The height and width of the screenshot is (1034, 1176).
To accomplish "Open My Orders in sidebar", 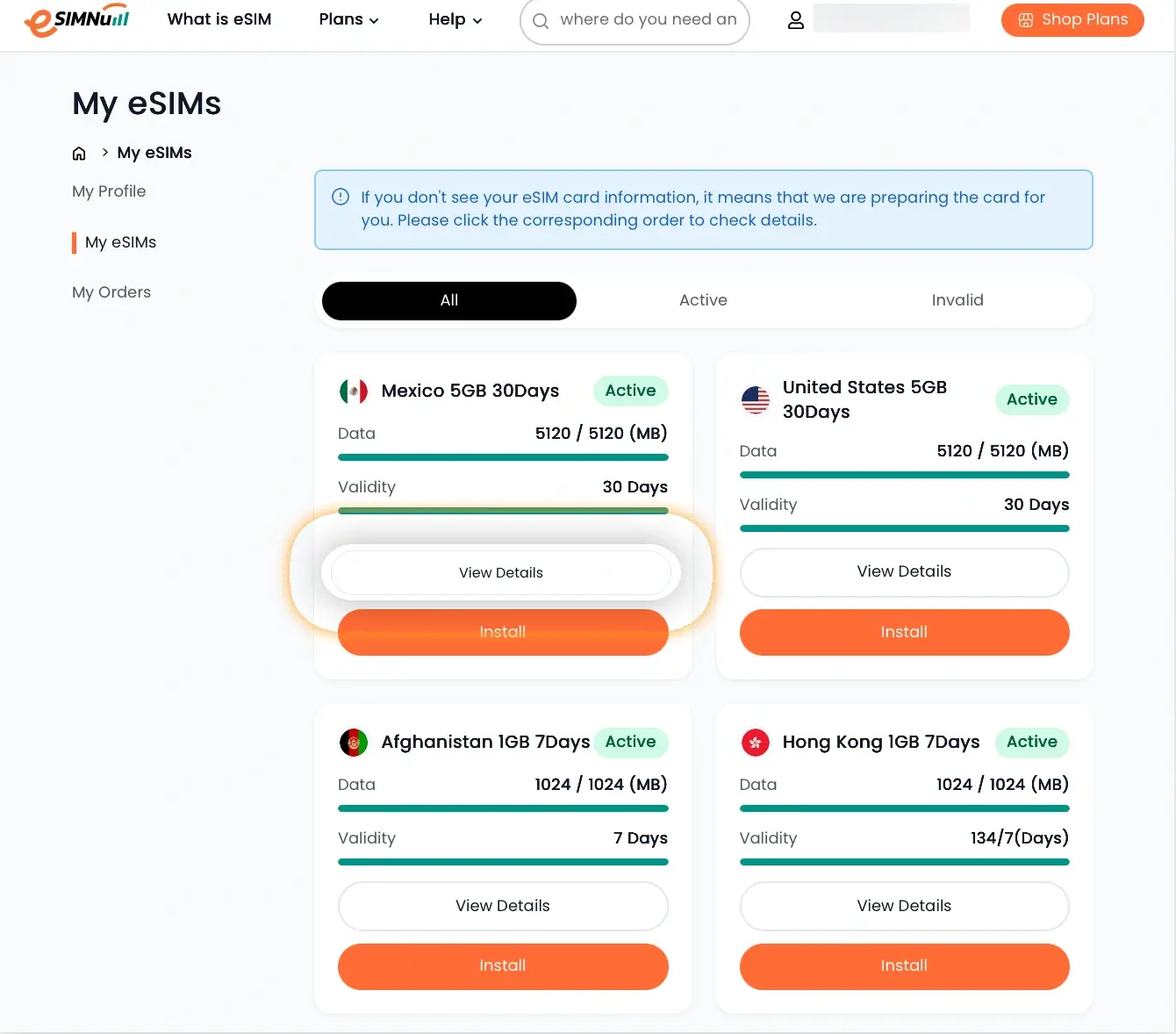I will [x=111, y=292].
